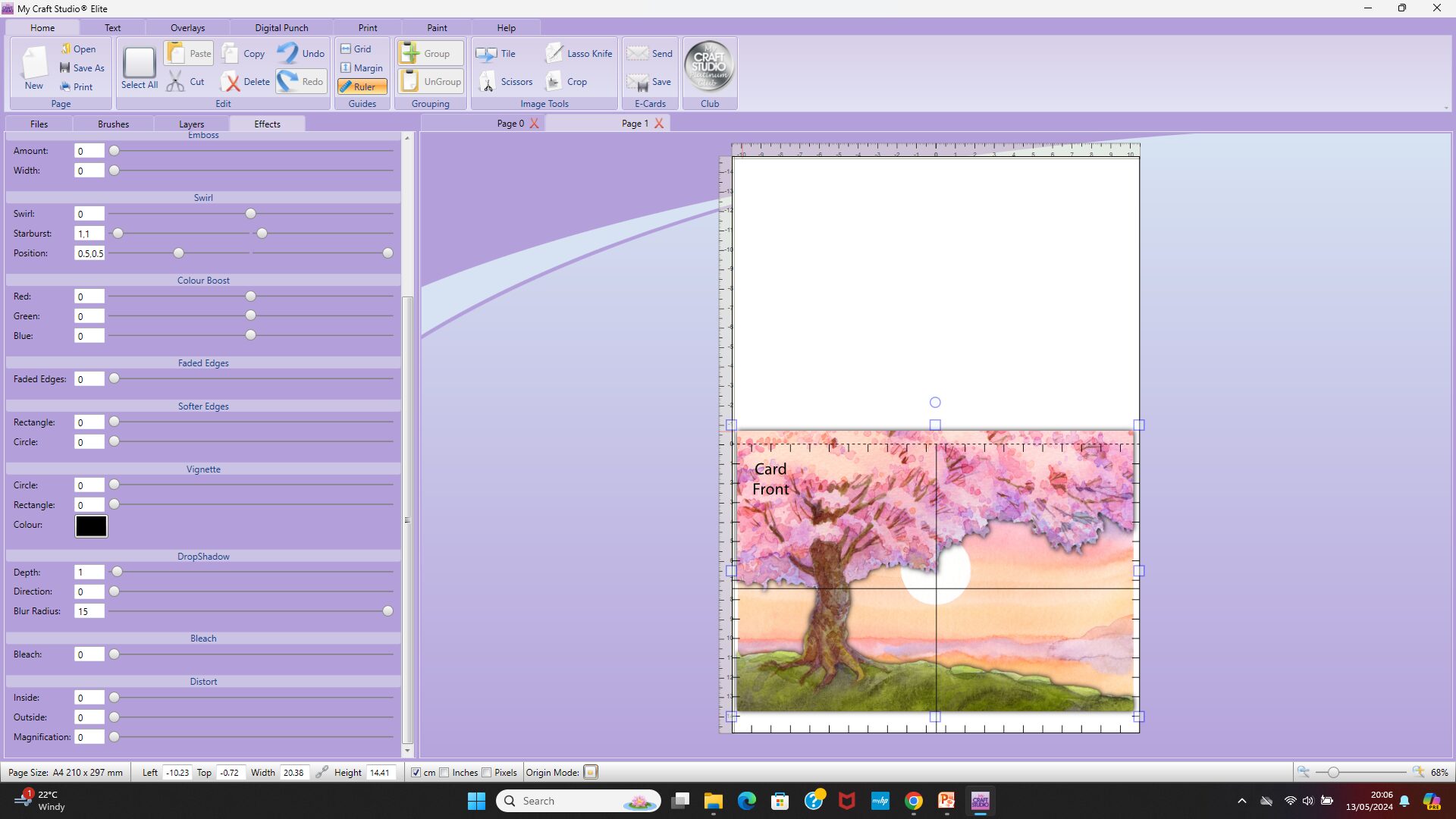Select the Scissors image tool
Screen dimensions: 1456x819
coord(504,82)
